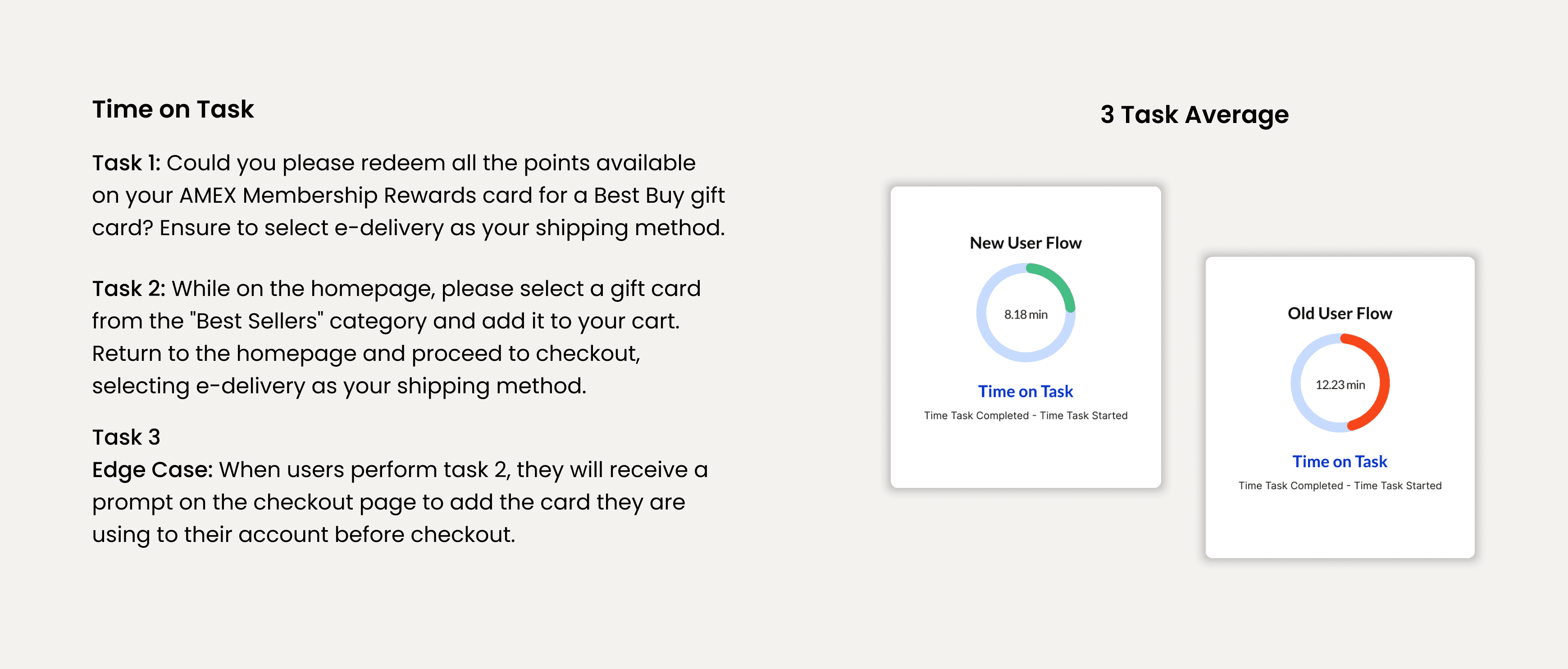This screenshot has height=669, width=1568.
Task: Select the 12.23 min value
Action: pyautogui.click(x=1340, y=385)
